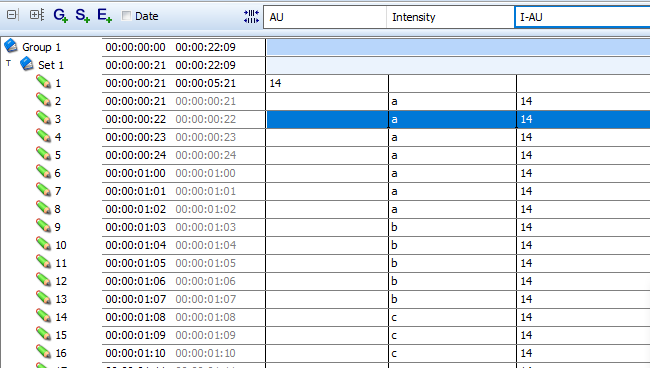Select Intensity cell 'c' in event 14
This screenshot has width=650, height=368.
click(452, 317)
